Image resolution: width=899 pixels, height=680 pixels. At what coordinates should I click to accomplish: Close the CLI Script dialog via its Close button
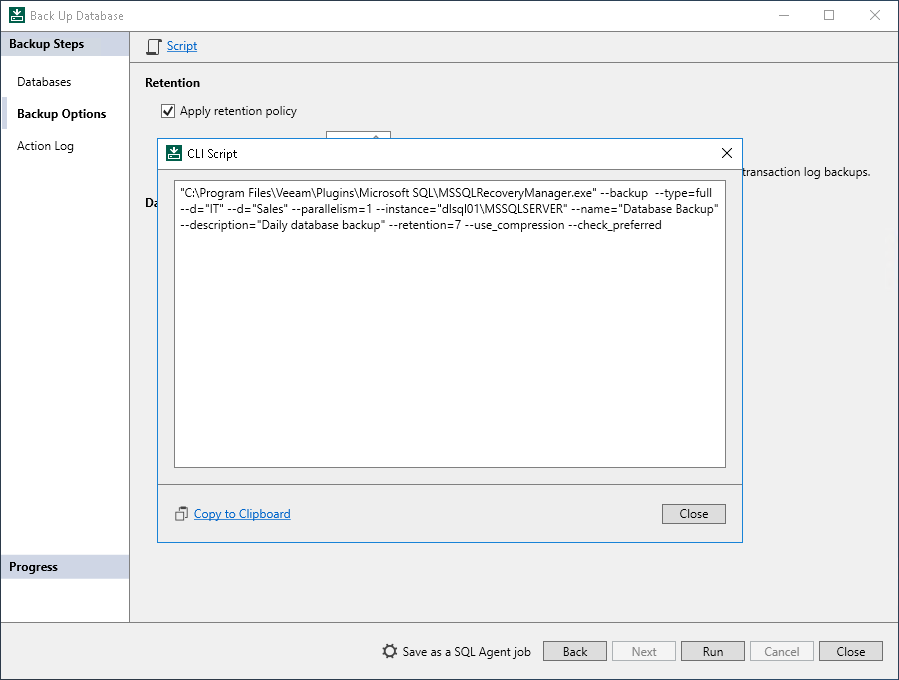tap(693, 513)
